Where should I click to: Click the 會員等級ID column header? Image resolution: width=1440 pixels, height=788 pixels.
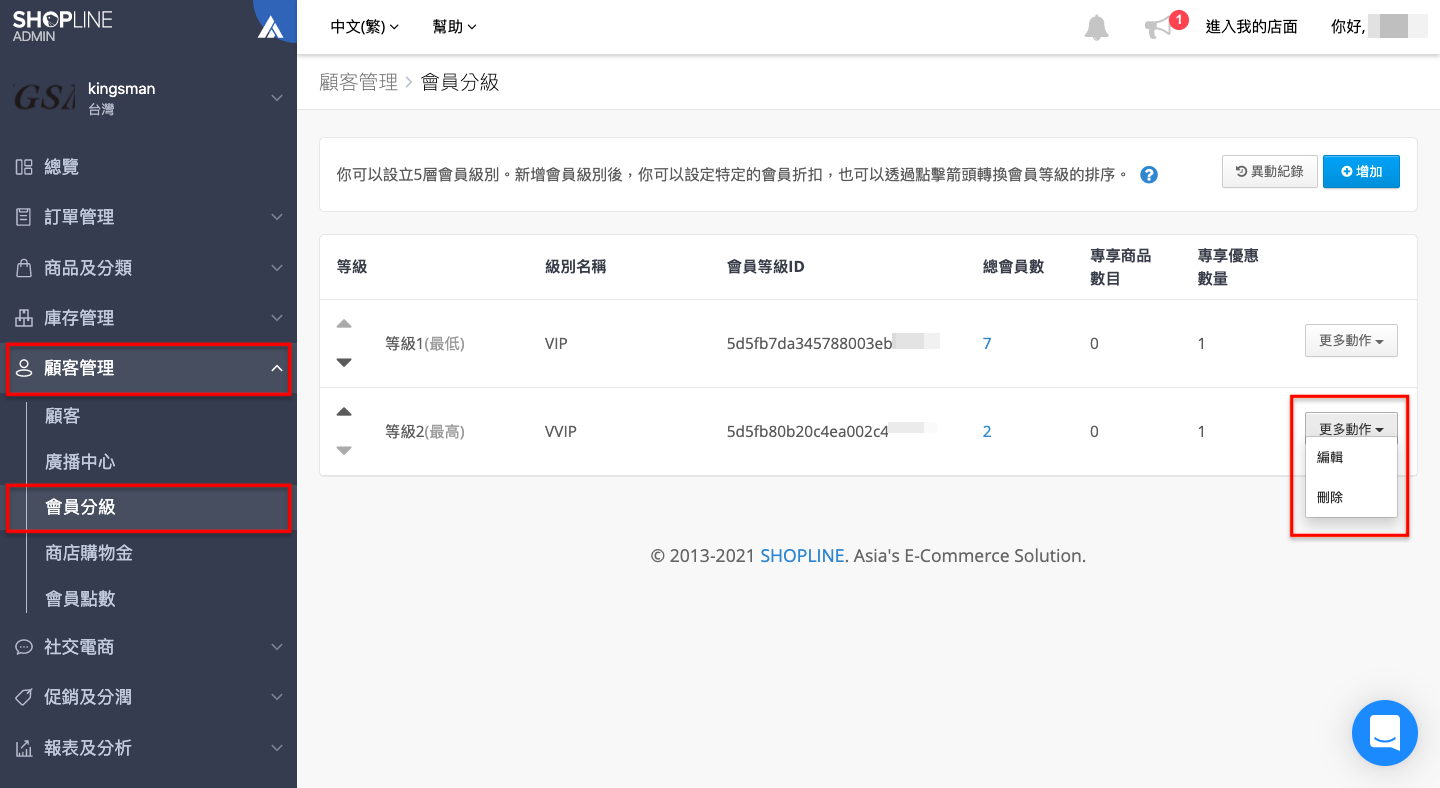click(766, 267)
